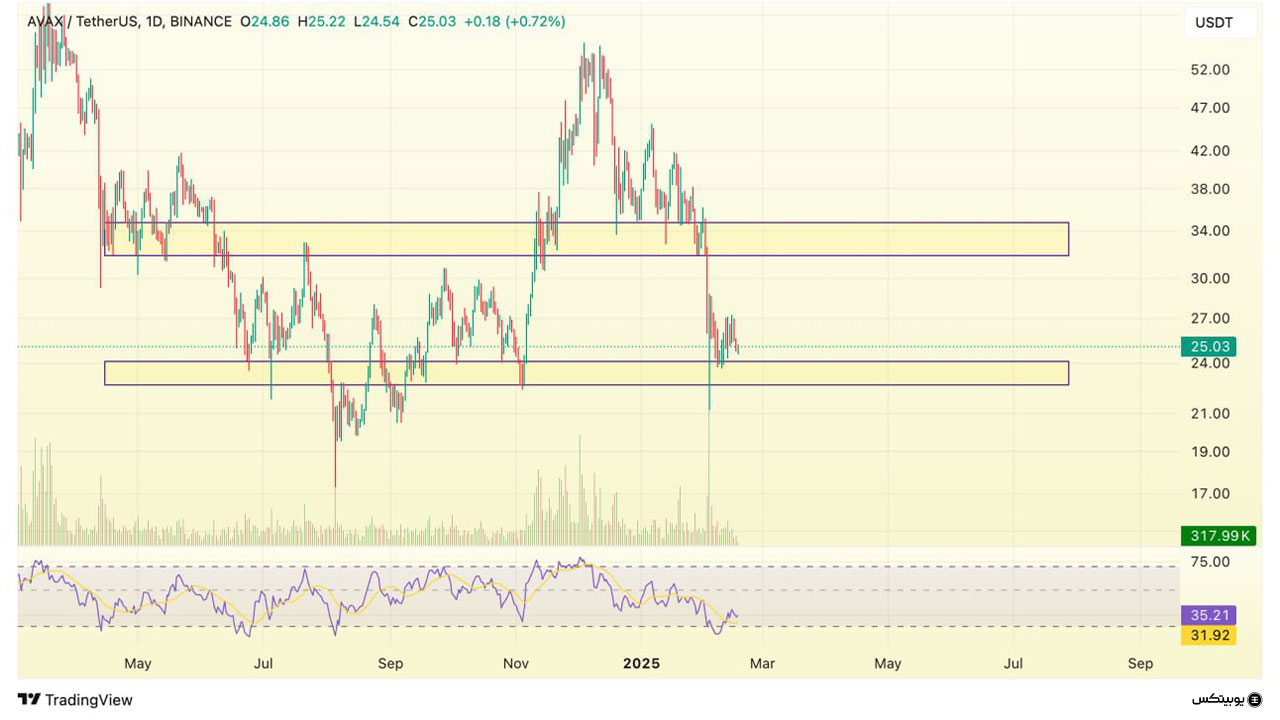Viewport: 1280px width, 720px height.
Task: Click the Arabic watermark logo icon
Action: click(1254, 700)
